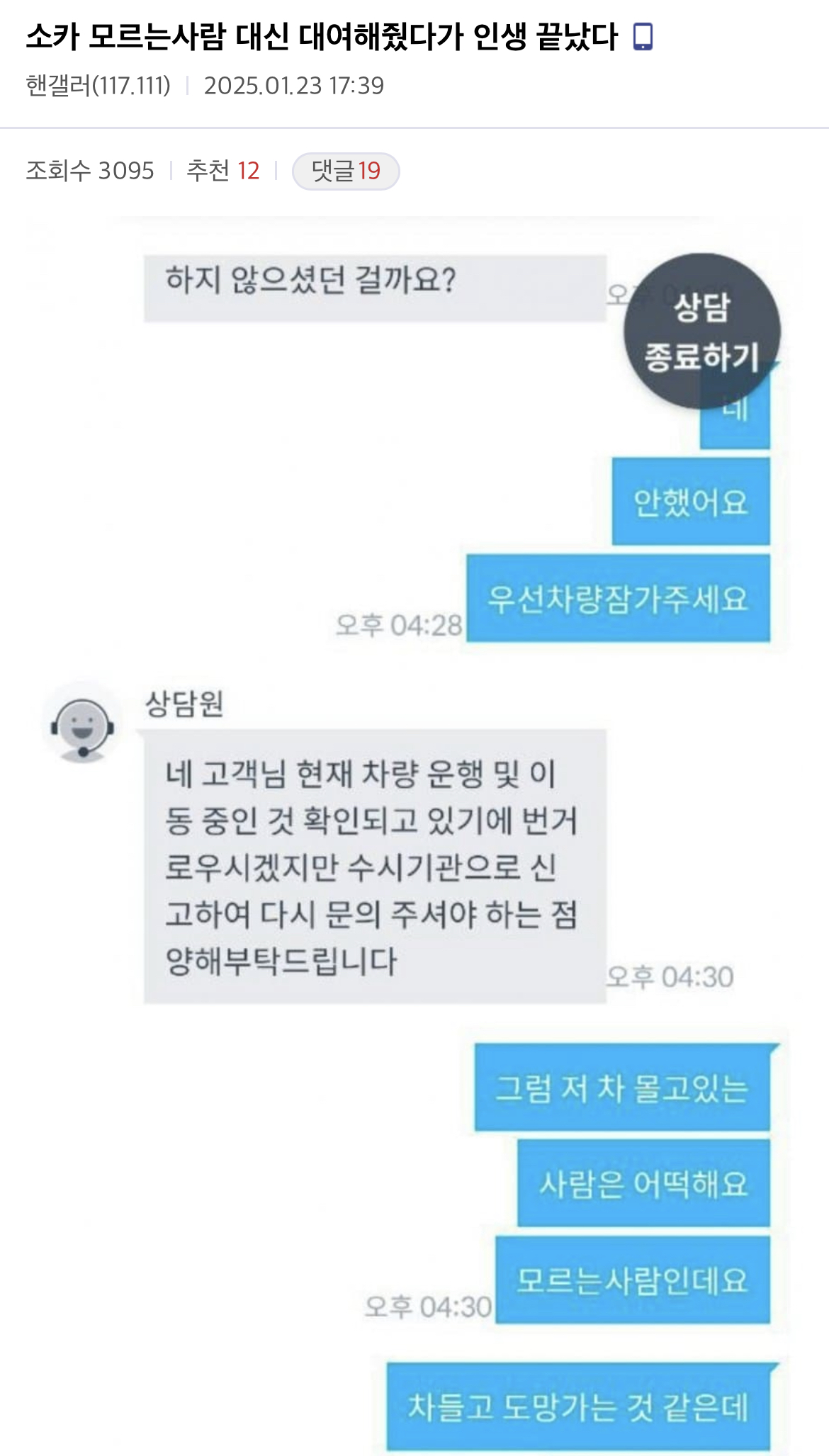This screenshot has width=829, height=1456.
Task: Tap the 안했어요 blue chat bubble
Action: click(x=691, y=502)
